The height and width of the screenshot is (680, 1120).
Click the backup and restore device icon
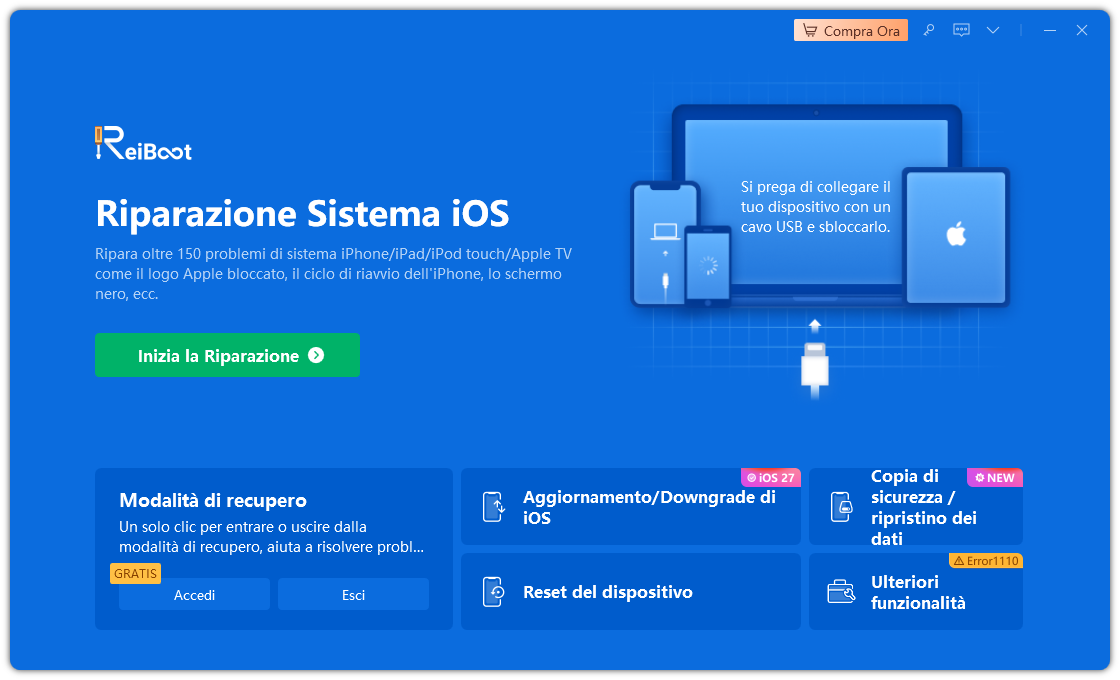tap(841, 507)
